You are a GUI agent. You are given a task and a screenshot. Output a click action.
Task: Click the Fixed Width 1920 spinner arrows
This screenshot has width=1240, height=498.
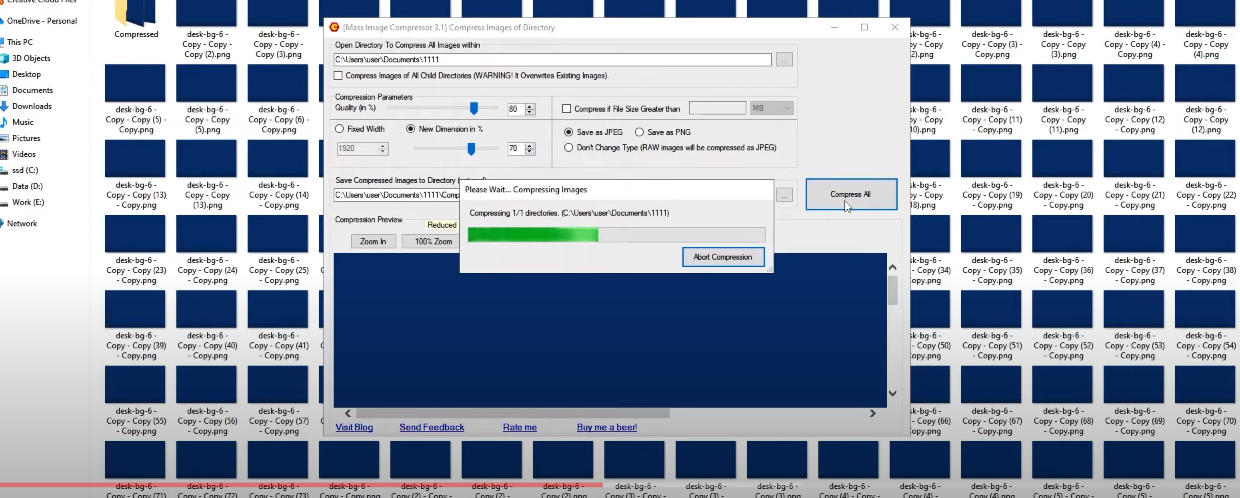382,149
